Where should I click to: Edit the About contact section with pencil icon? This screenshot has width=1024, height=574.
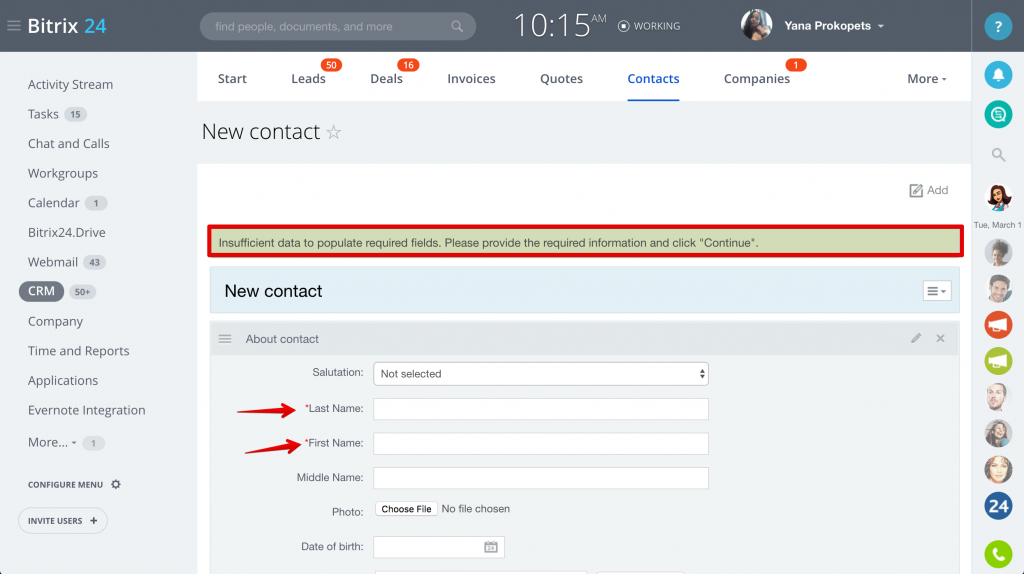(916, 338)
